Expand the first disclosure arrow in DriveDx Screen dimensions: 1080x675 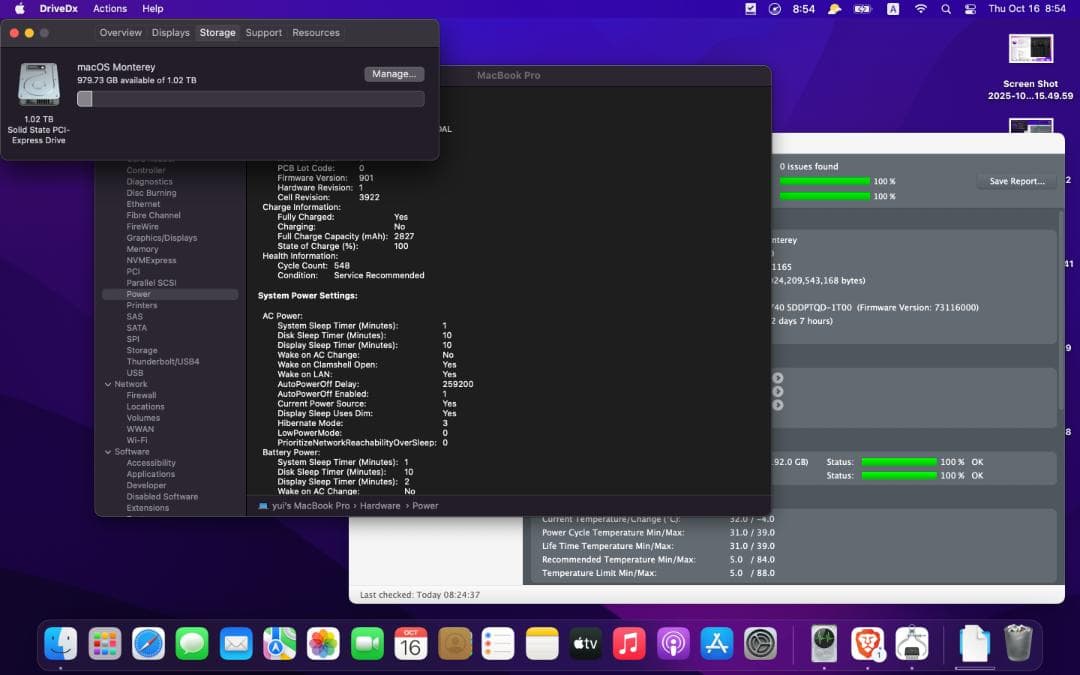point(777,378)
